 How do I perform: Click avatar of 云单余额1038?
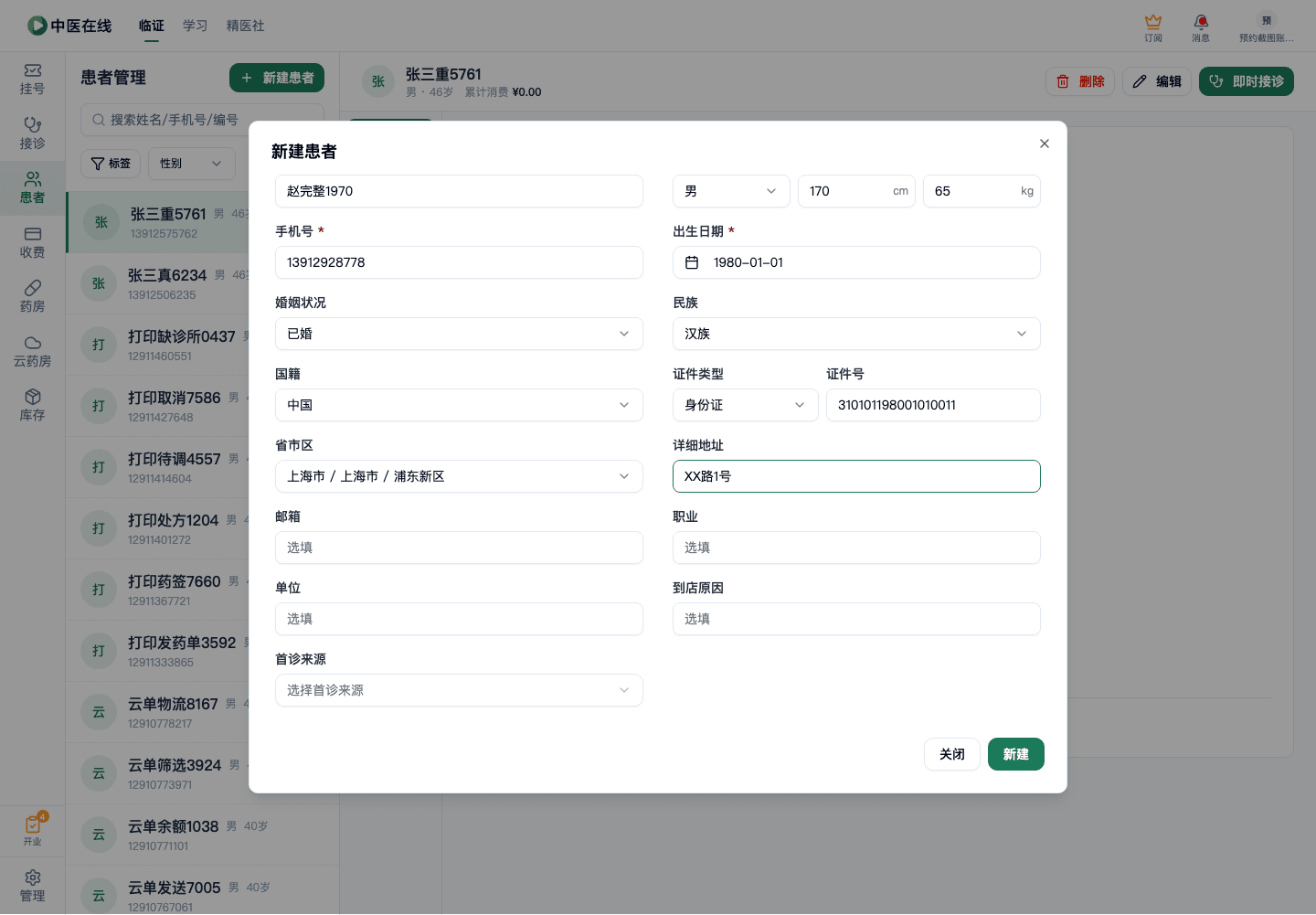[x=99, y=835]
